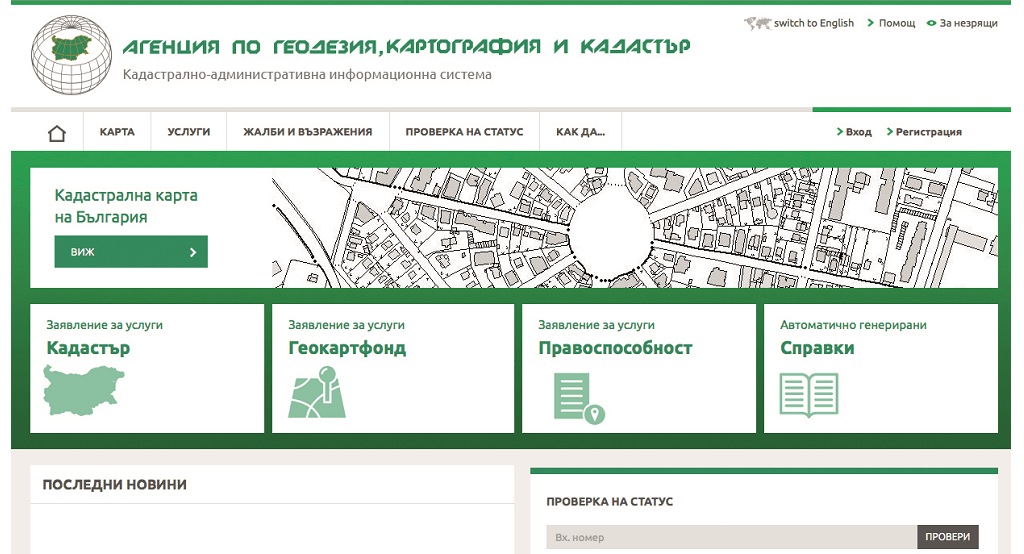Click the ПРОВЕРИ button
This screenshot has height=554, width=1024.
(x=948, y=537)
